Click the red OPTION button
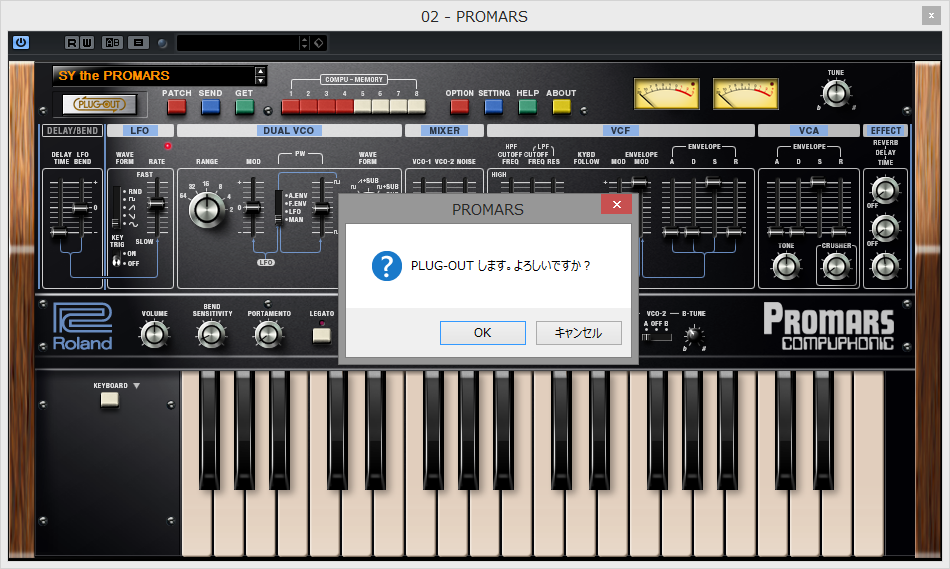Screen dimensions: 950x569 coord(459,107)
